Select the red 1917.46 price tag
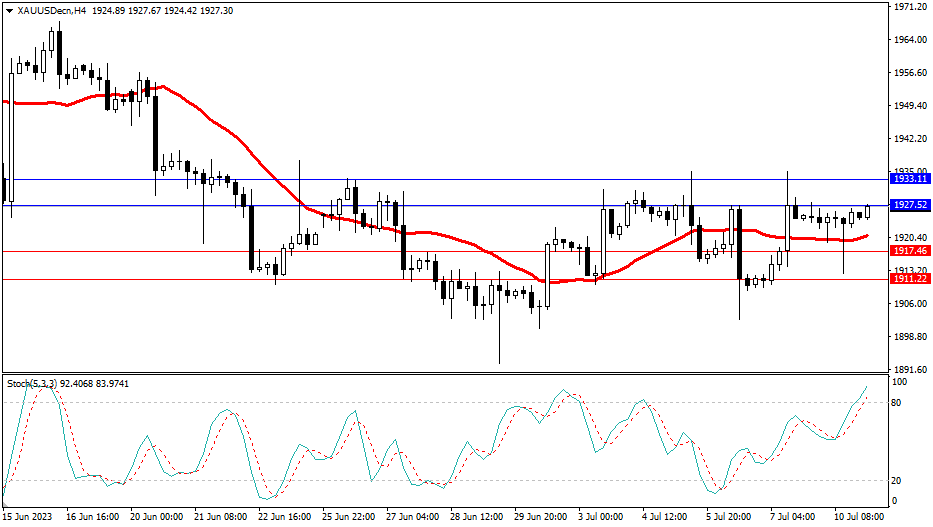This screenshot has height=527, width=933. click(x=910, y=251)
